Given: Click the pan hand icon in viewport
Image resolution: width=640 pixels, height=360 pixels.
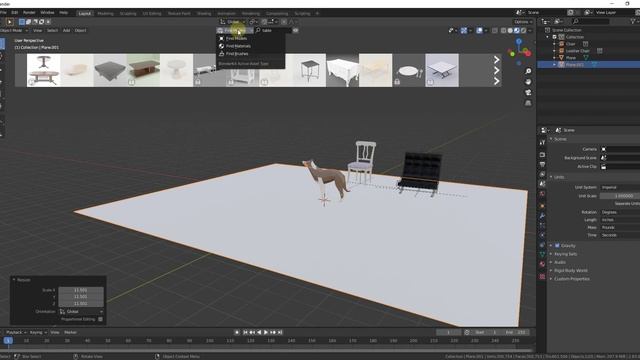Looking at the screenshot, I should pyautogui.click(x=528, y=82).
